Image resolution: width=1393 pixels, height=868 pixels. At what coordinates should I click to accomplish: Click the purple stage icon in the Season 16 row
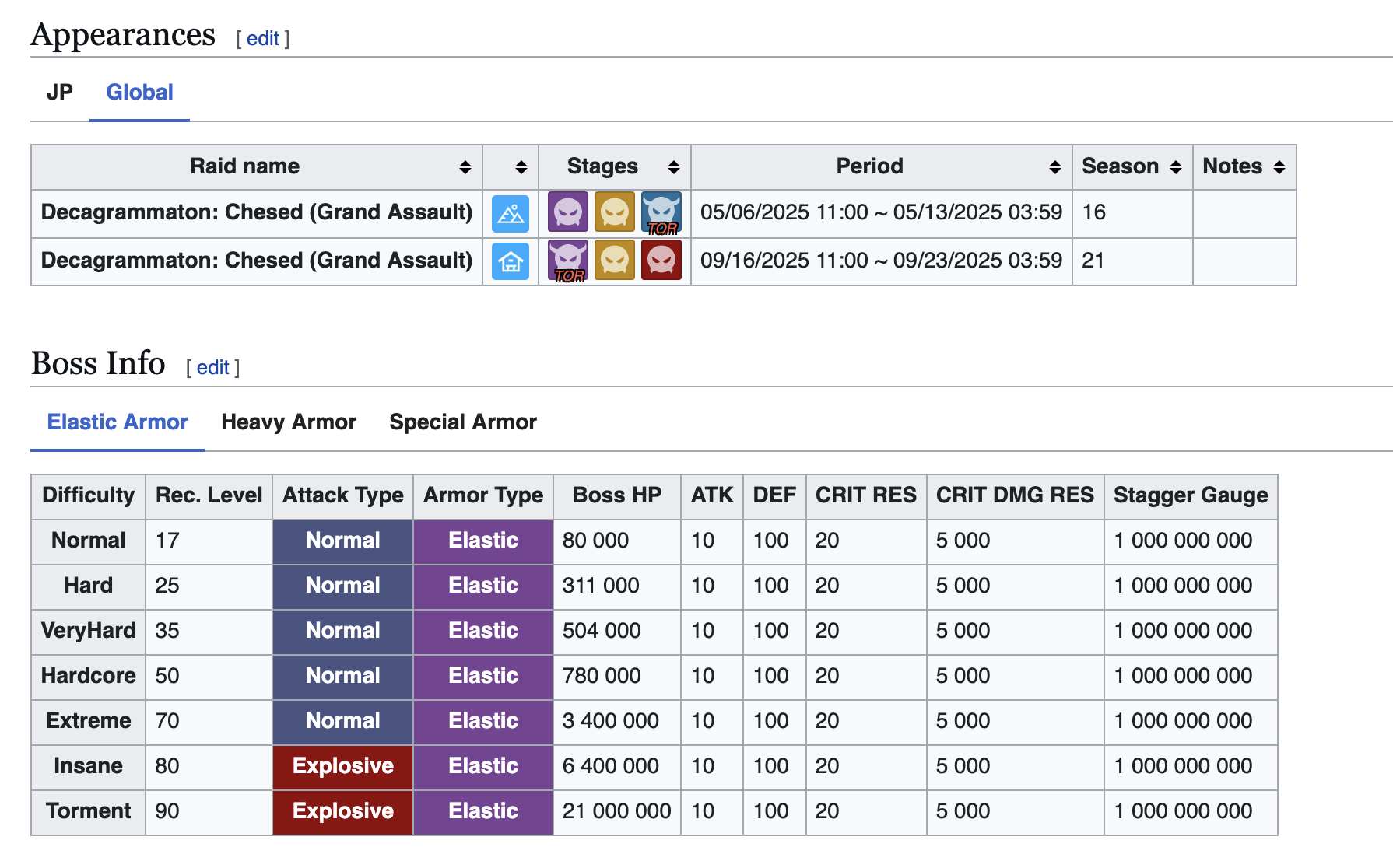(x=568, y=212)
